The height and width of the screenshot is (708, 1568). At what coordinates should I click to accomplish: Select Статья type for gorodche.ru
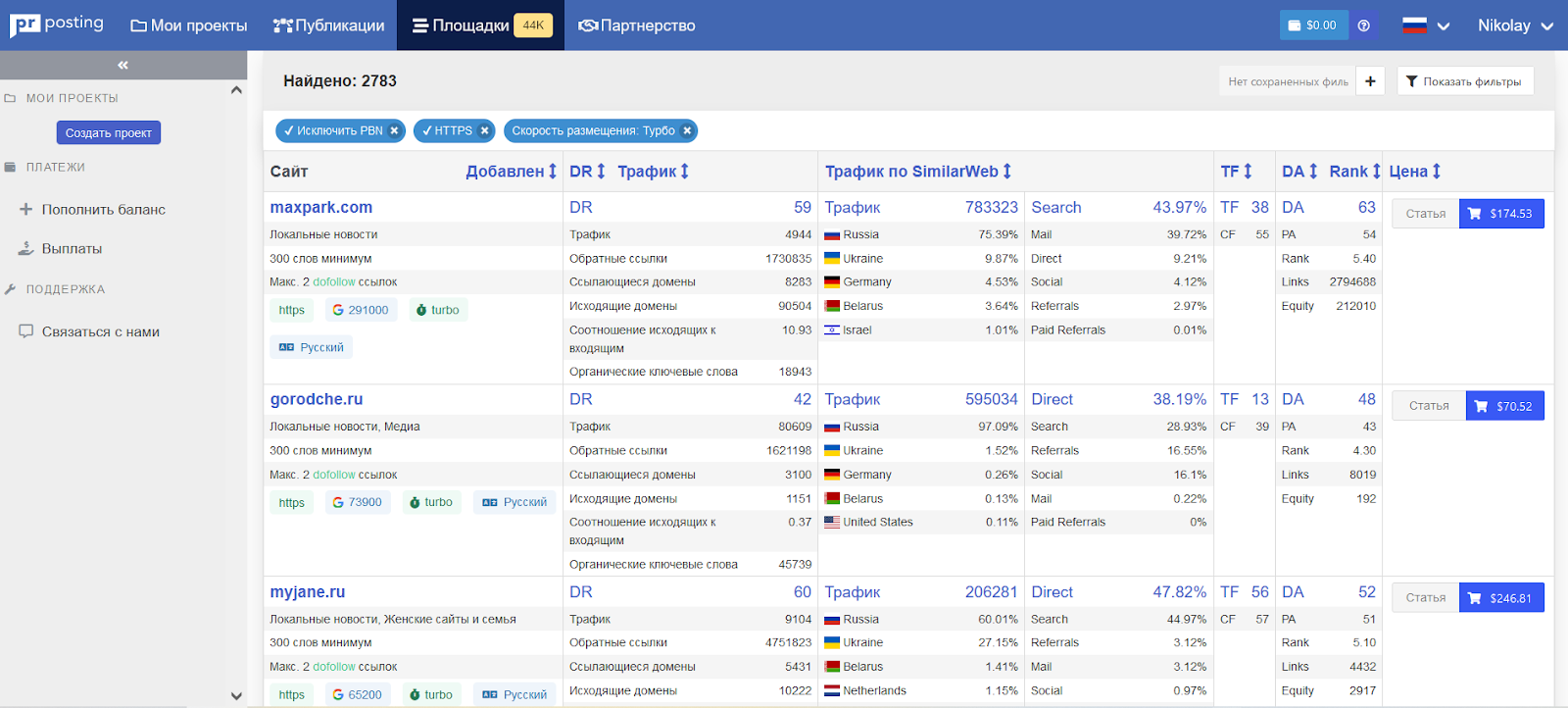click(x=1429, y=406)
